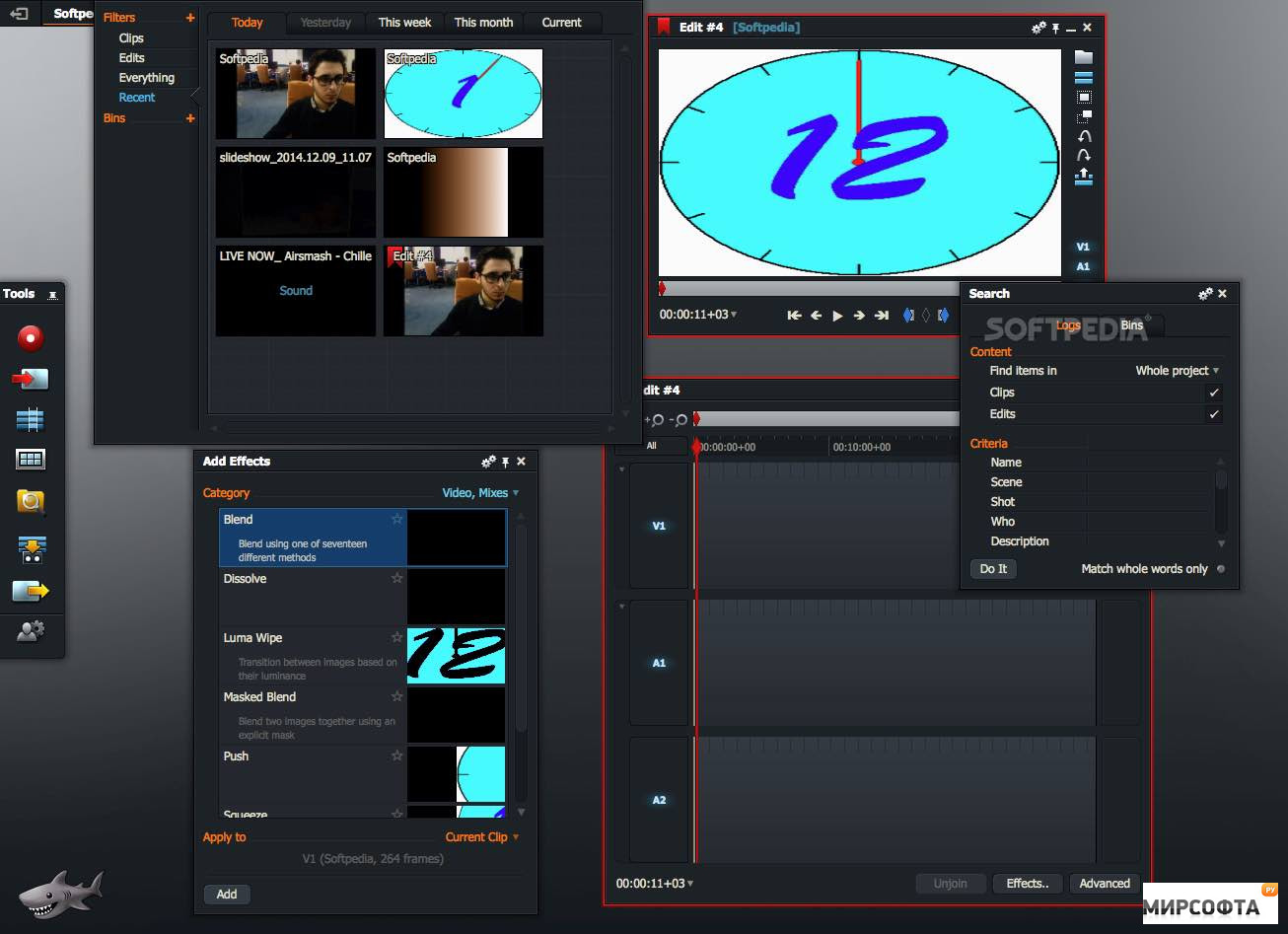Image resolution: width=1288 pixels, height=934 pixels.
Task: Open the Current Clip apply-to dropdown
Action: pos(482,837)
